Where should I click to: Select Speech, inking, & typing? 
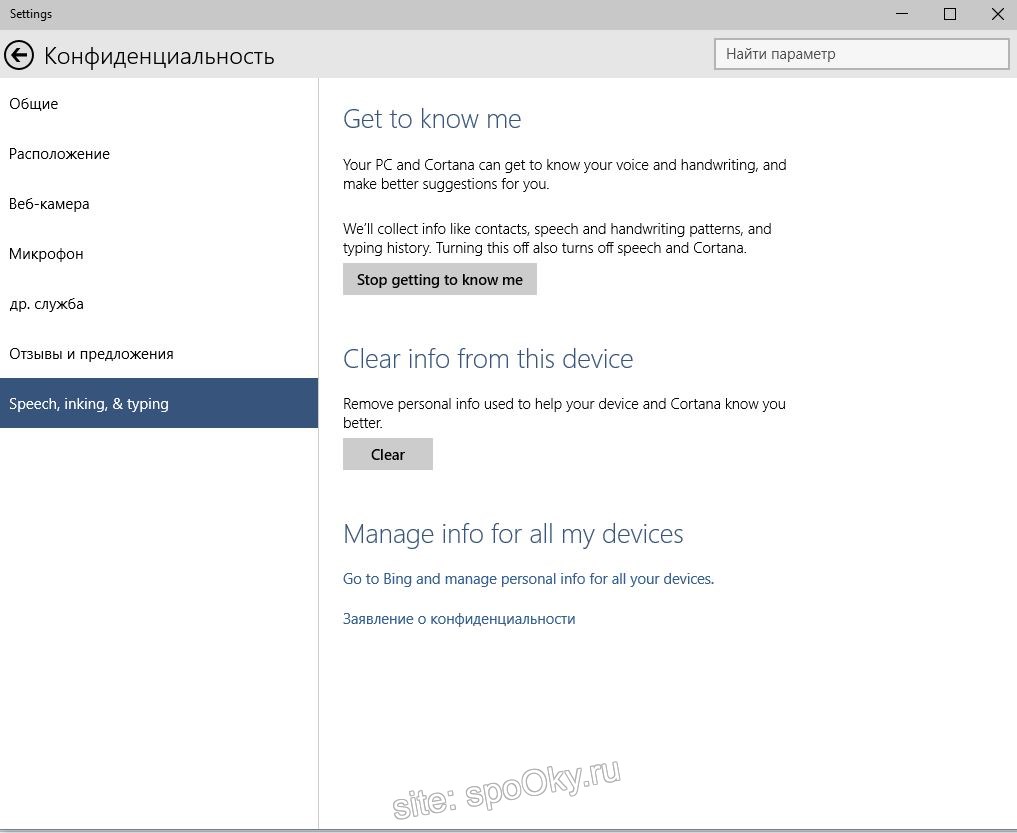[x=159, y=403]
